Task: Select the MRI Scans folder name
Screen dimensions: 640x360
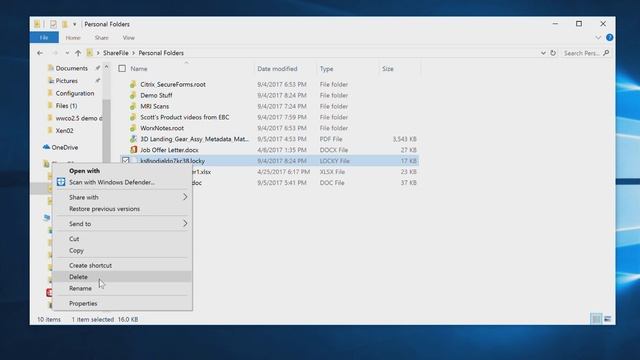Action: pyautogui.click(x=155, y=106)
